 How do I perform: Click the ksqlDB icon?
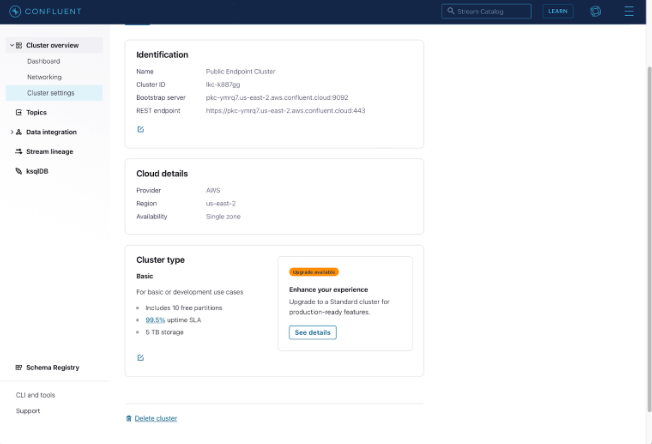coord(19,171)
